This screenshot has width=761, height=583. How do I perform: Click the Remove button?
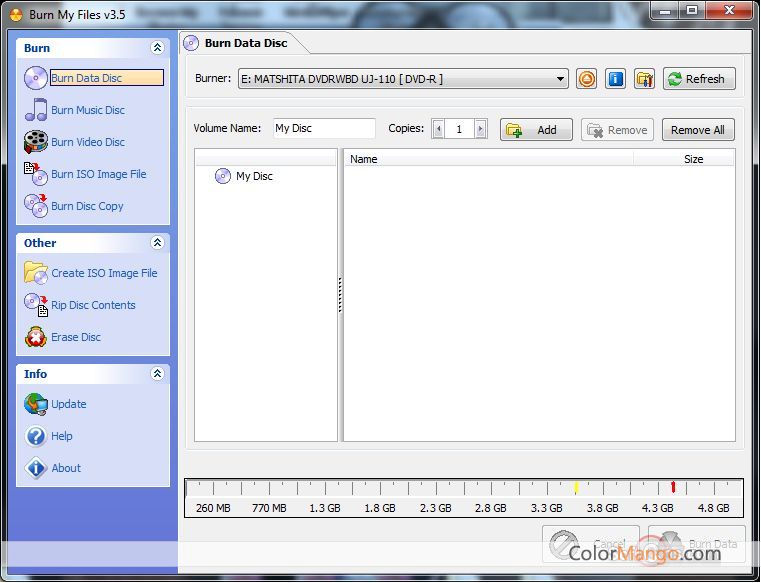pos(617,130)
